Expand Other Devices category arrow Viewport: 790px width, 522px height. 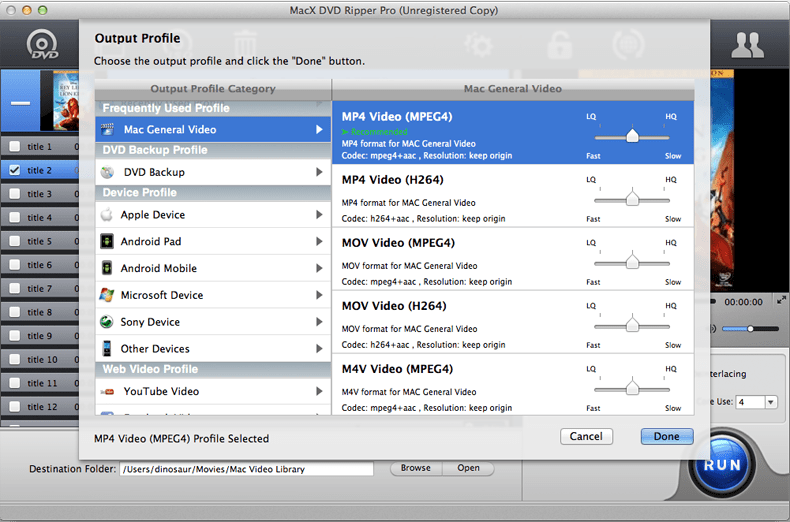tap(319, 348)
